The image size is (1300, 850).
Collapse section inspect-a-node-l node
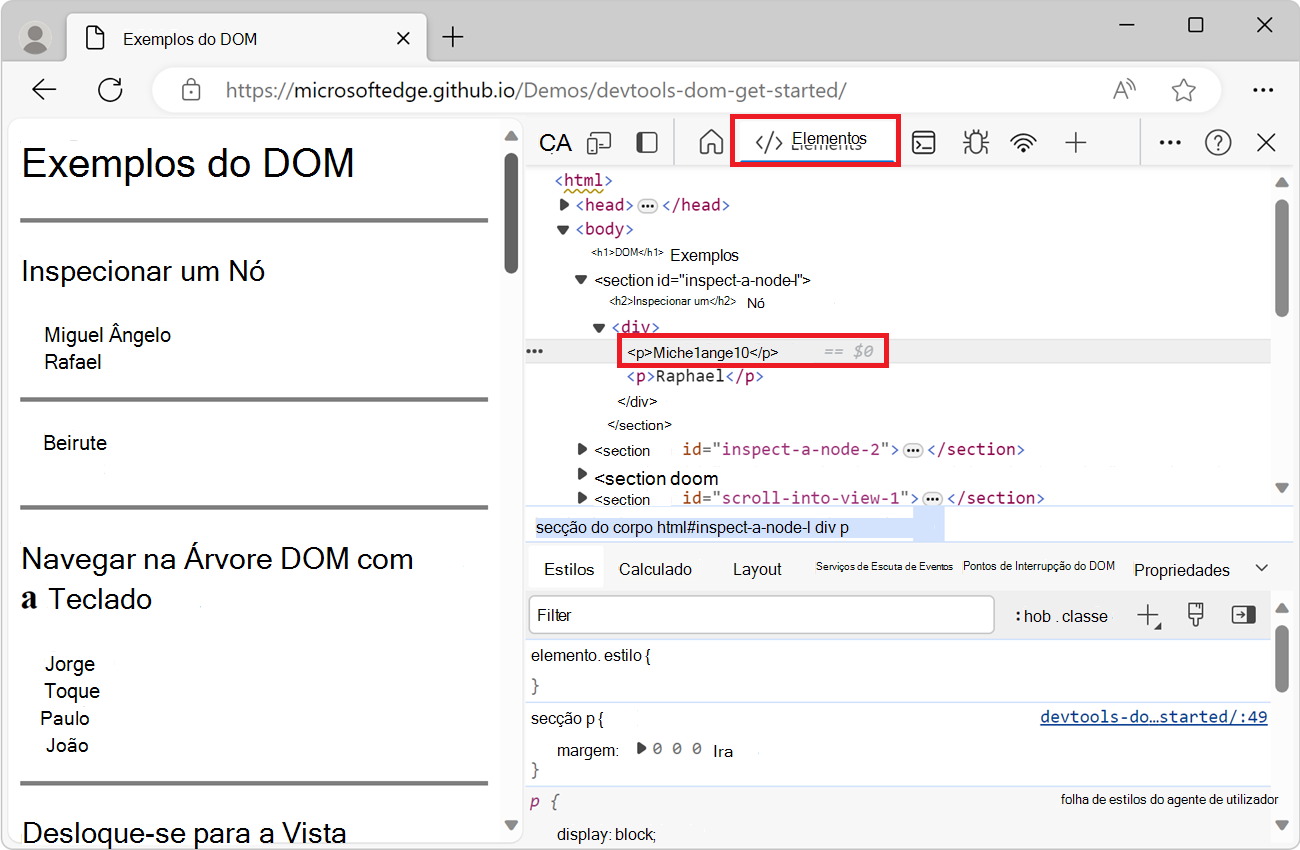coord(581,280)
